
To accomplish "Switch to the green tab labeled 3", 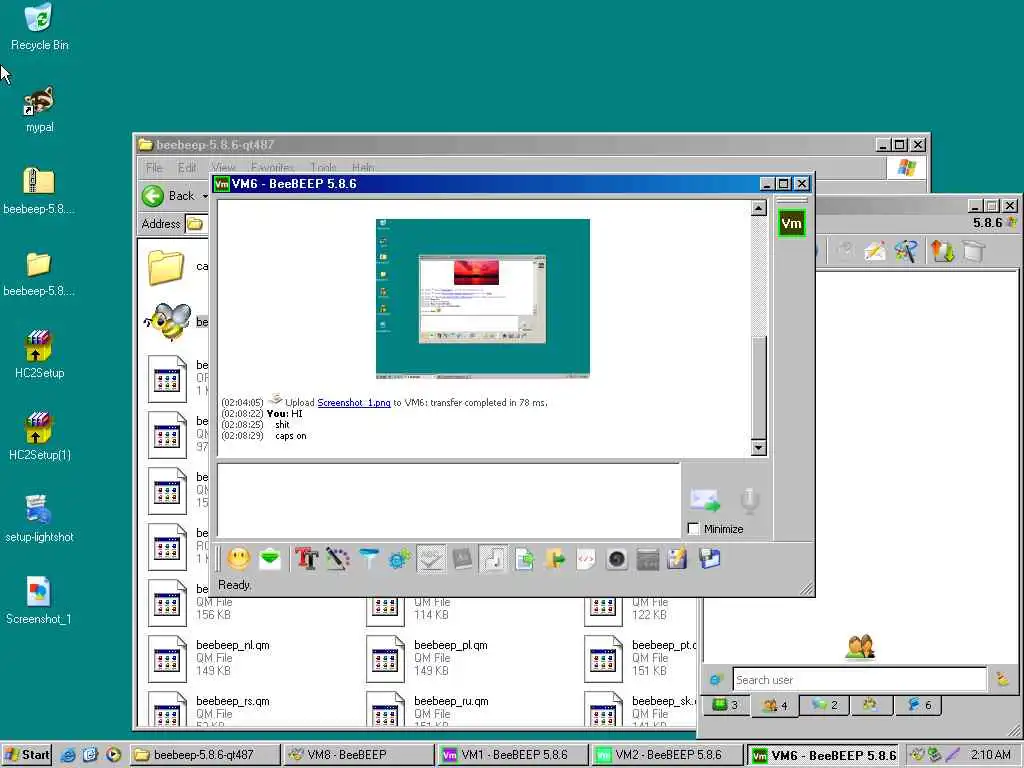I will pos(724,705).
